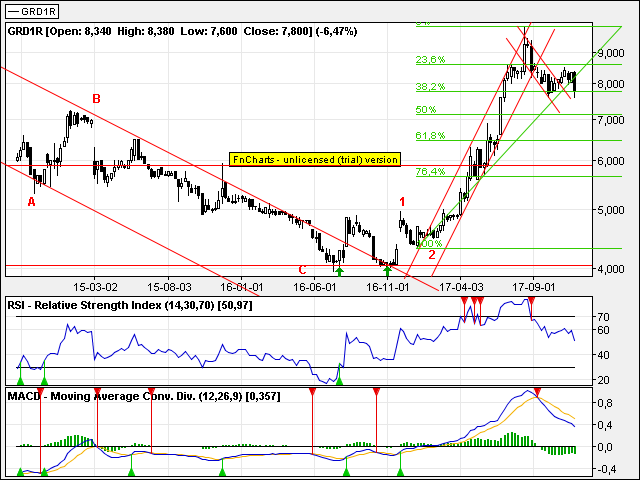Click the MACD red sell marker near 17-09-01
The width and height of the screenshot is (640, 480).
pyautogui.click(x=538, y=392)
